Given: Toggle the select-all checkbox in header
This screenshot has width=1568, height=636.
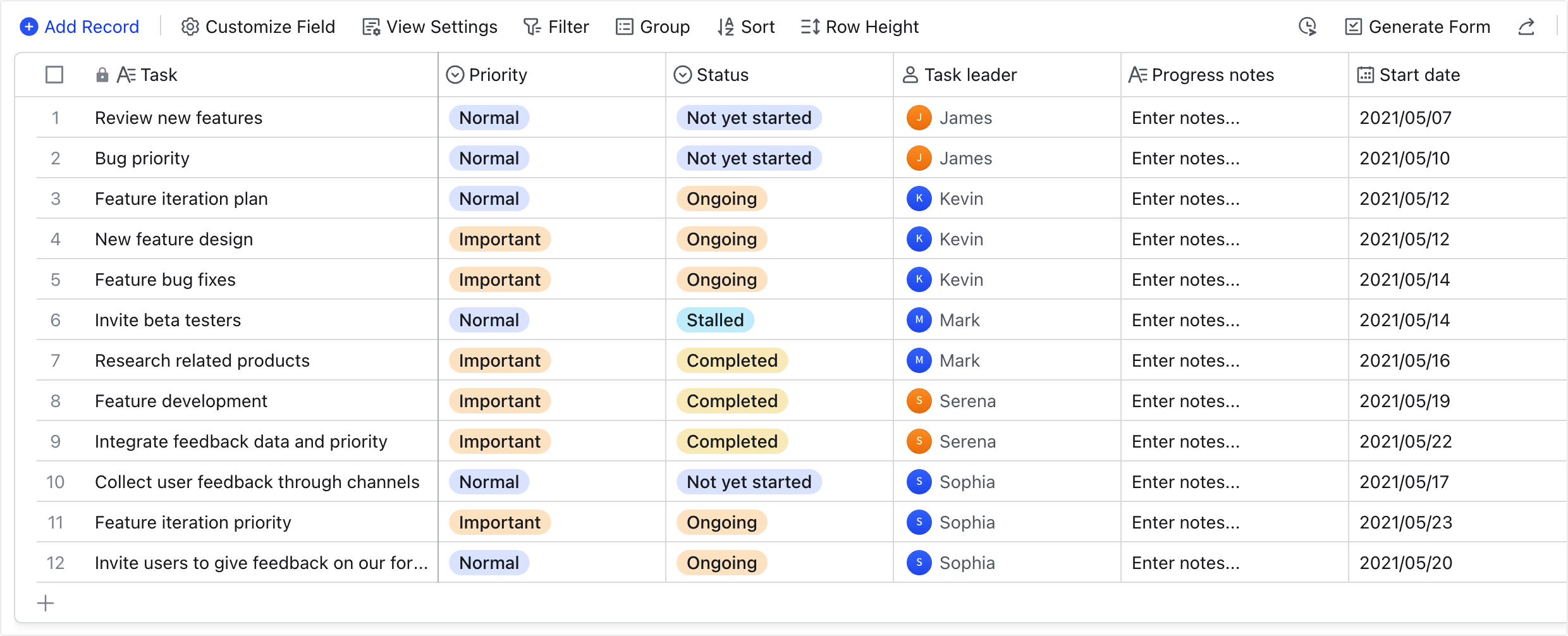Looking at the screenshot, I should [x=54, y=75].
